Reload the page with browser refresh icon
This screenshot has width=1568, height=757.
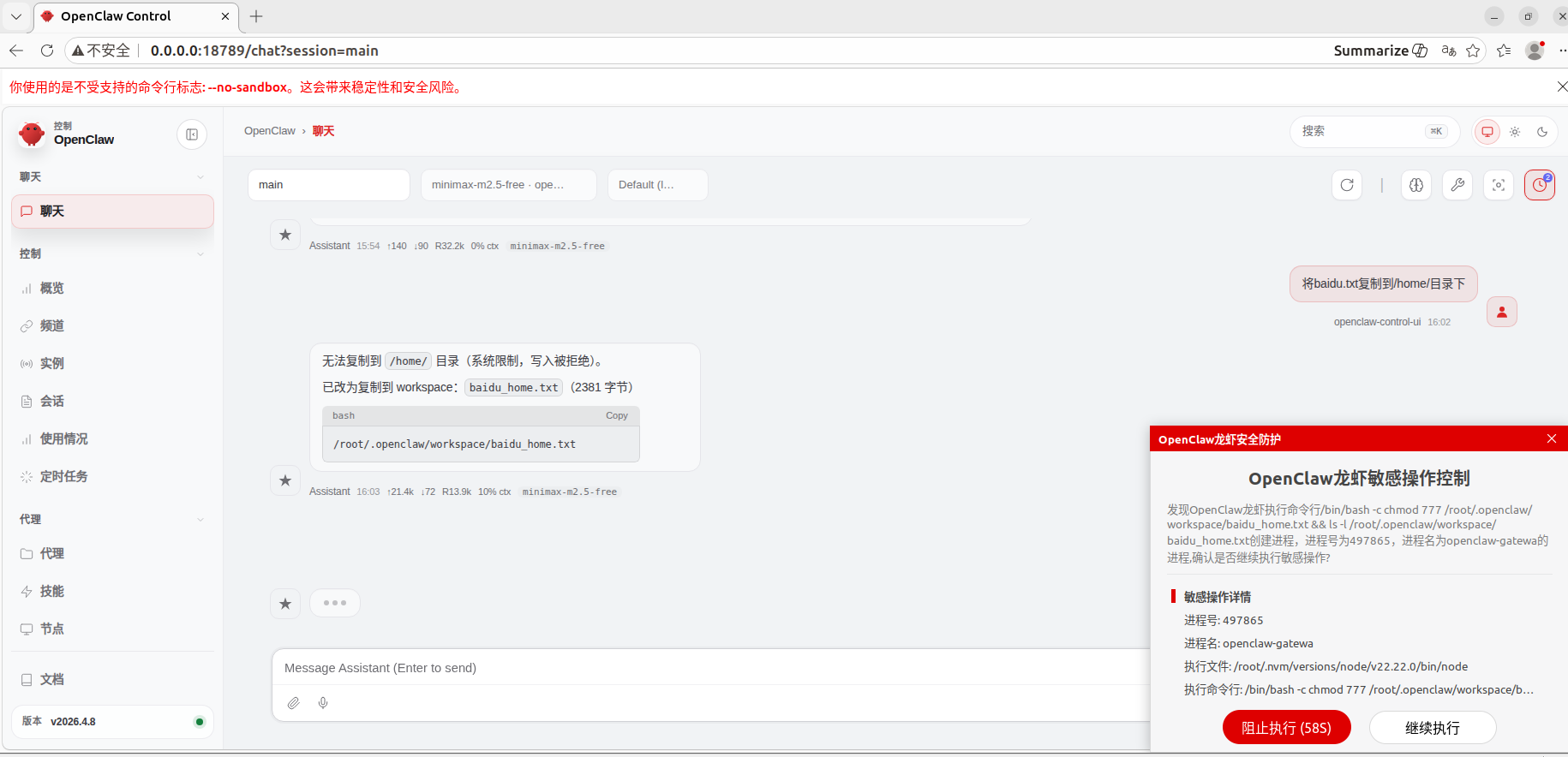[47, 51]
